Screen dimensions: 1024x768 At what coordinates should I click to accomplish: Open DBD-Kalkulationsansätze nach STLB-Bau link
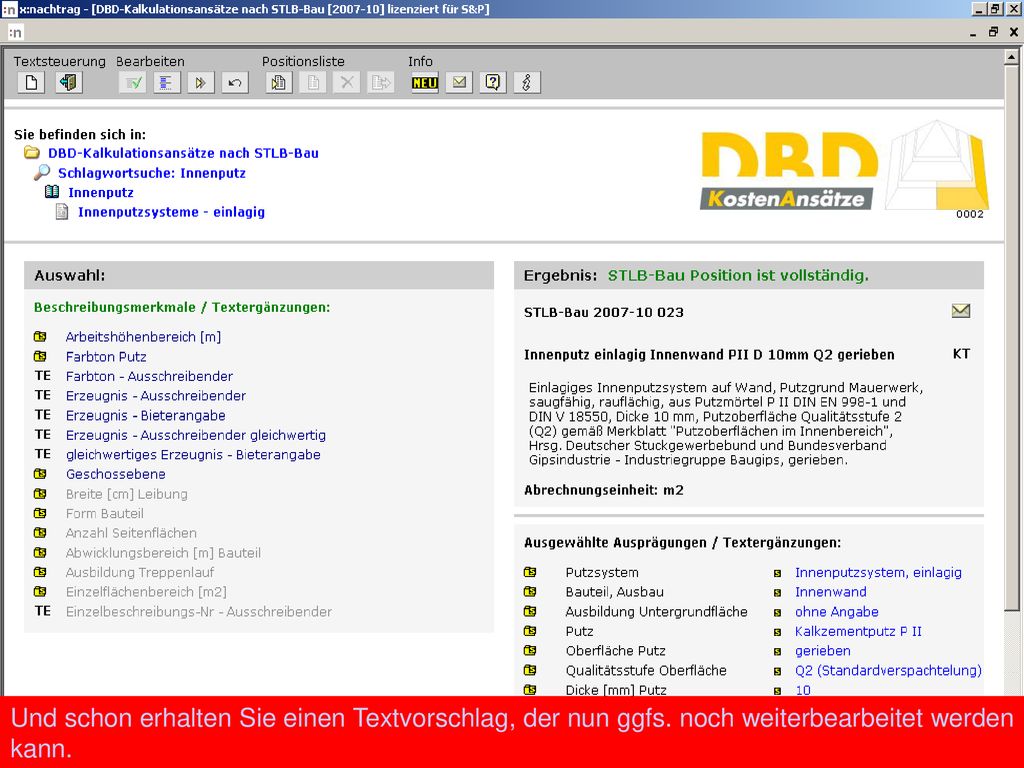[184, 153]
